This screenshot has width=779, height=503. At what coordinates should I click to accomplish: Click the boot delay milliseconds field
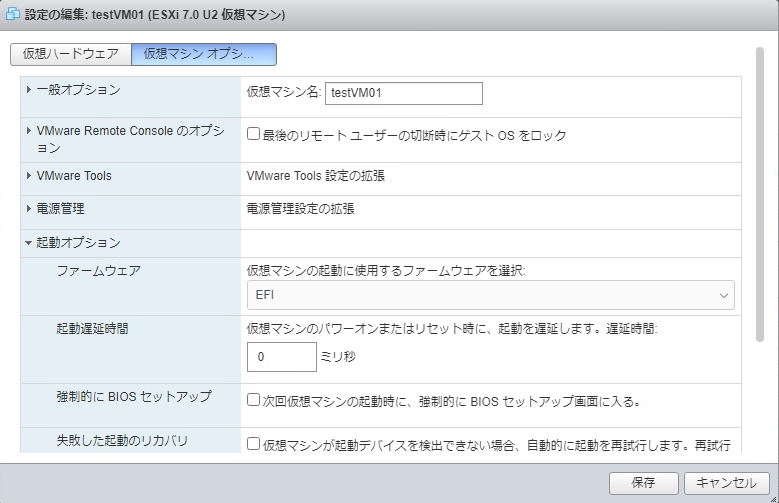pos(281,357)
